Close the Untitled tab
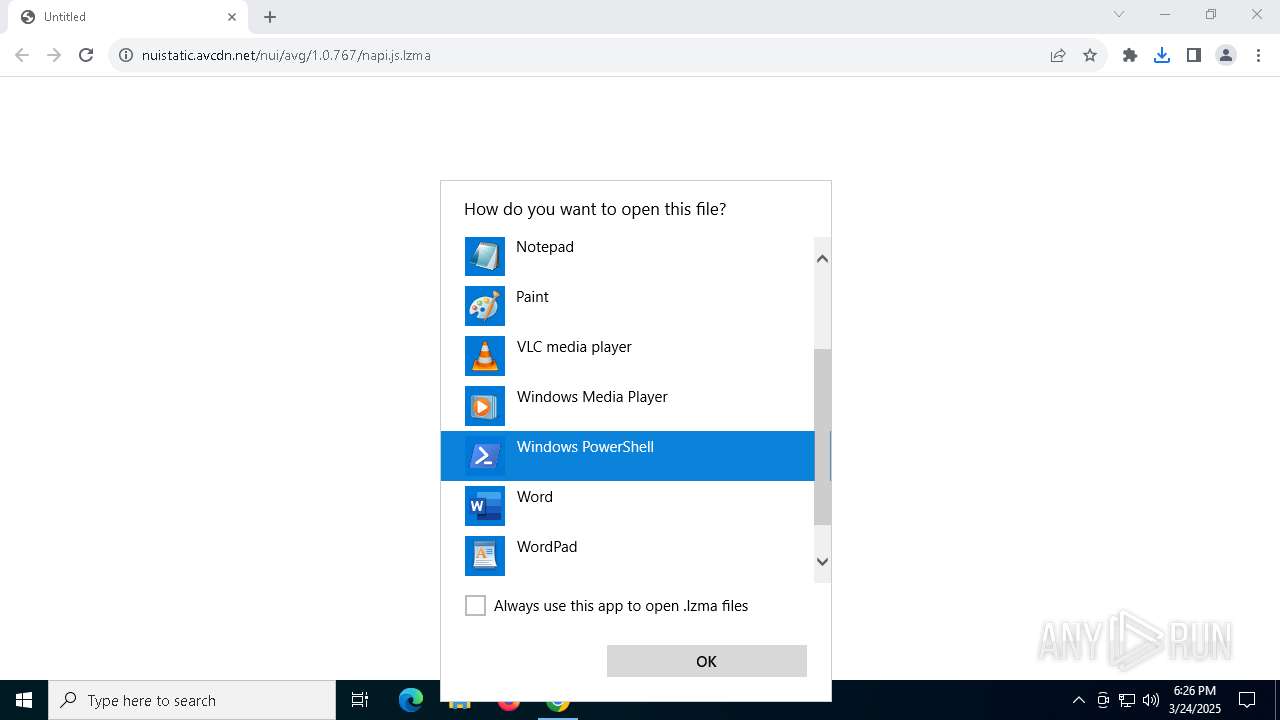 tap(232, 17)
